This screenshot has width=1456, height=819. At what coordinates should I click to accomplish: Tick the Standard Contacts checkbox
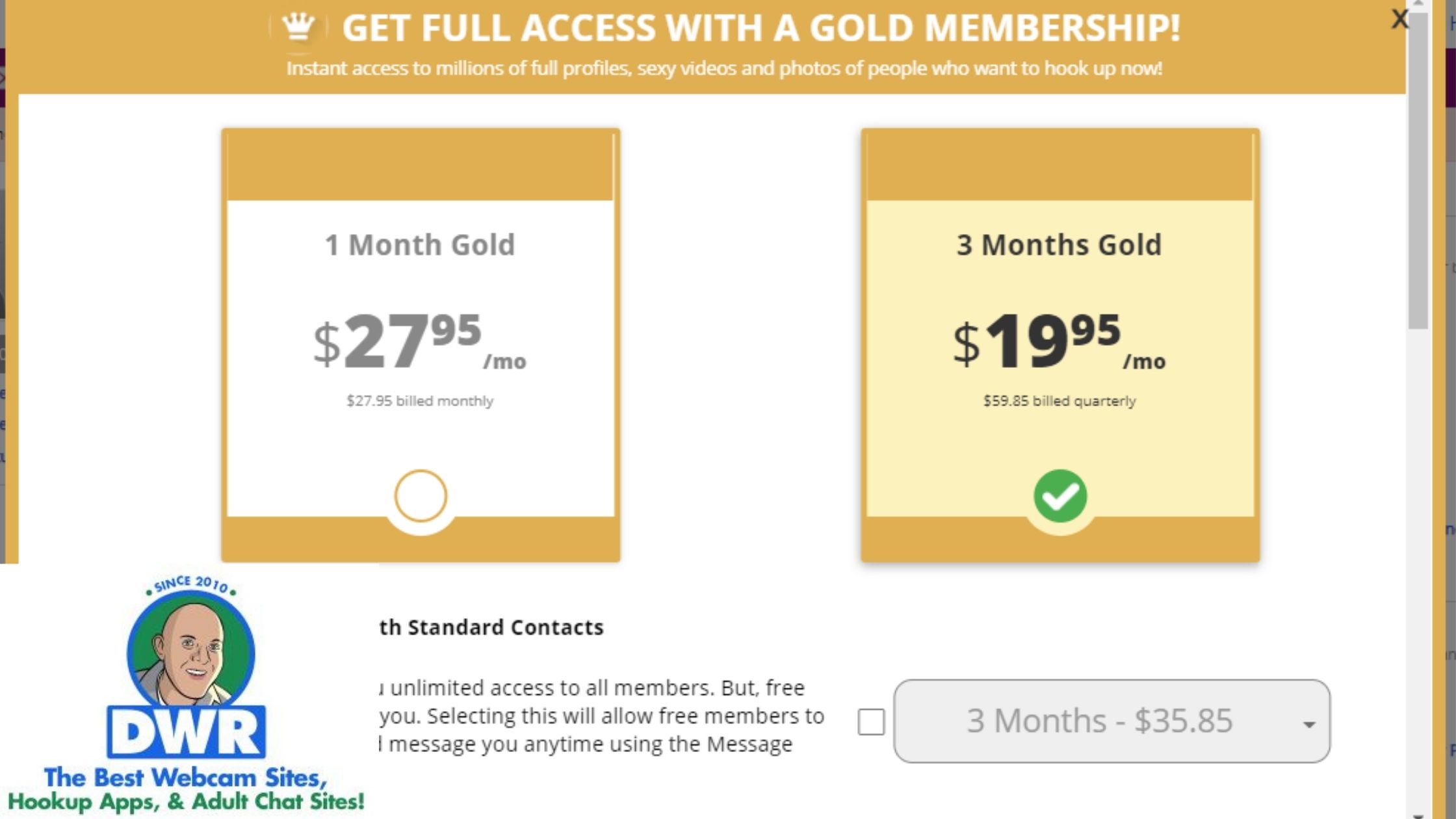click(871, 721)
